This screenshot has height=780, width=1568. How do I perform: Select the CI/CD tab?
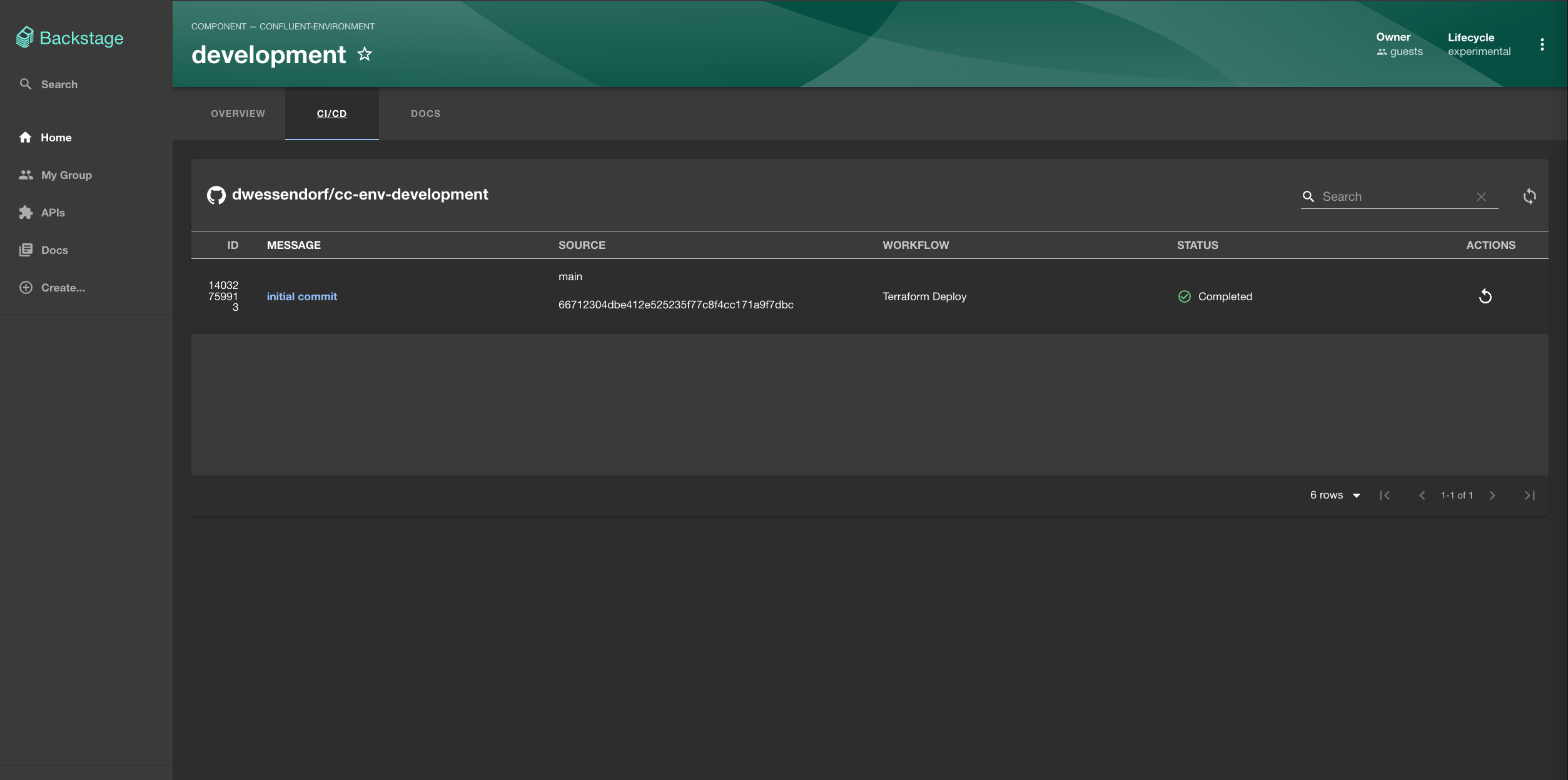tap(331, 114)
